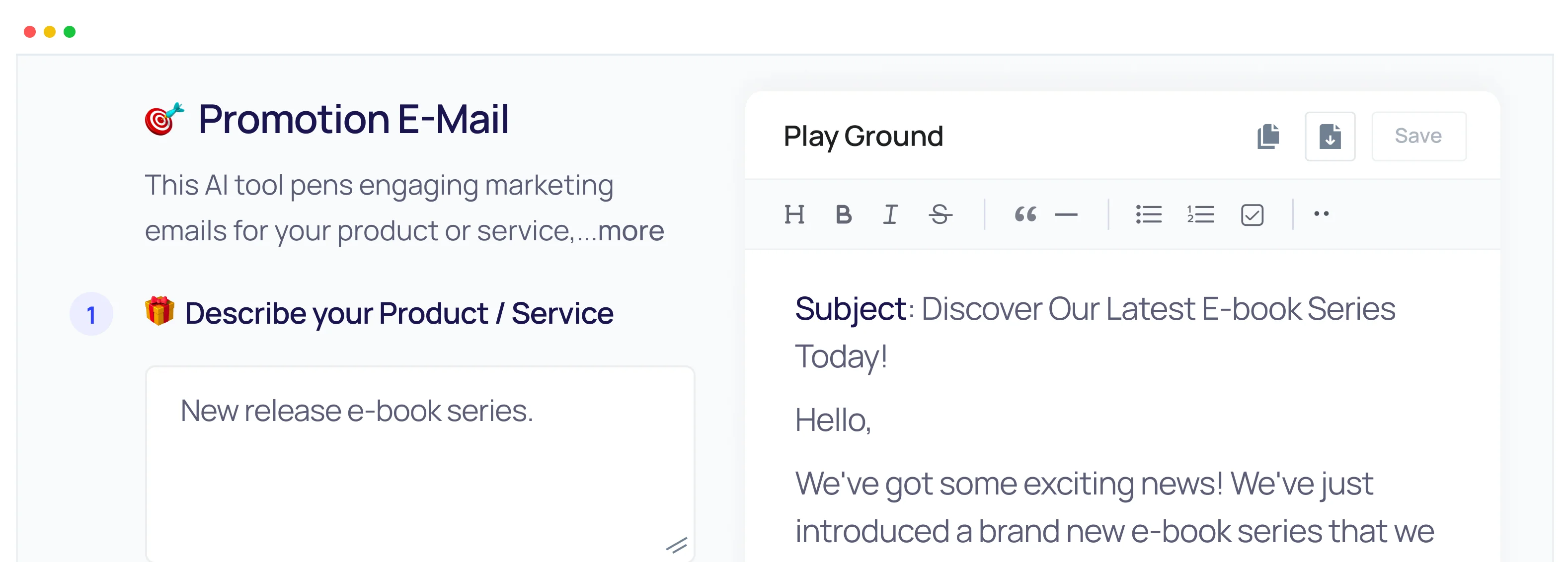Viewport: 1568px width, 562px height.
Task: Create a bulleted list
Action: (x=1149, y=214)
